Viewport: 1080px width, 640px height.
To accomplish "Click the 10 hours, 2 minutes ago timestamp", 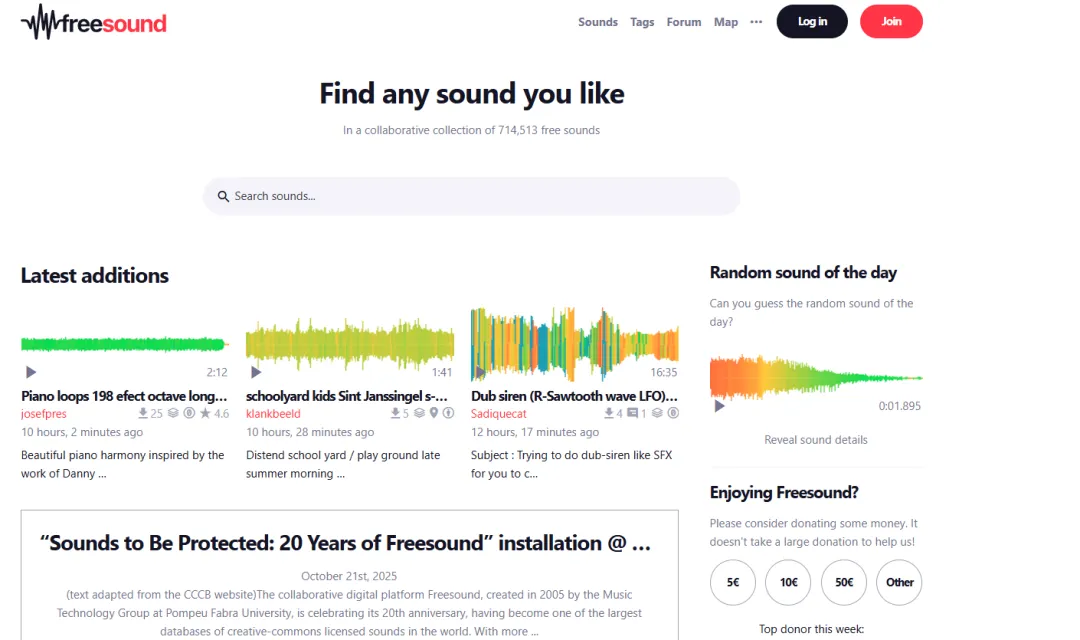I will coord(82,432).
